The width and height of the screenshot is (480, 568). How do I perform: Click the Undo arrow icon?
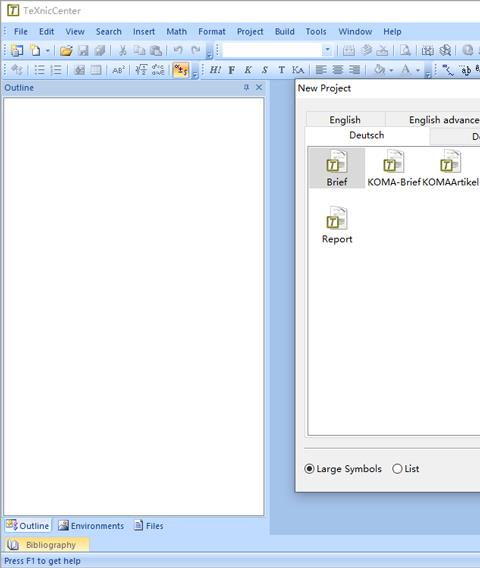click(178, 50)
